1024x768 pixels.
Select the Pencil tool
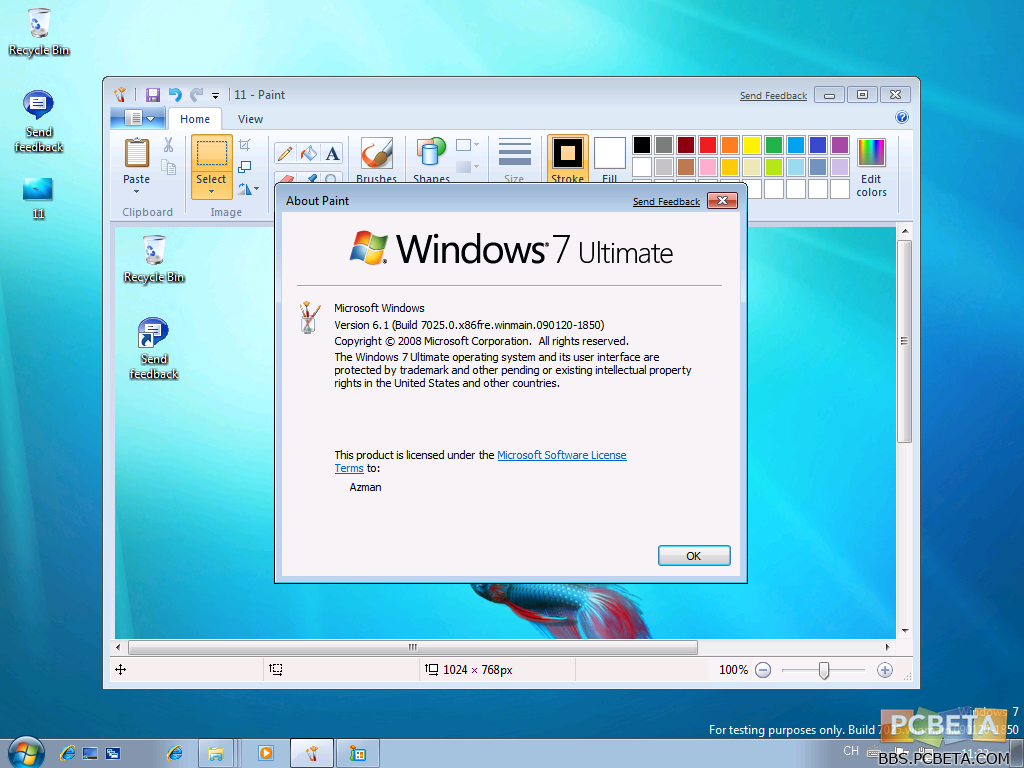(x=285, y=153)
